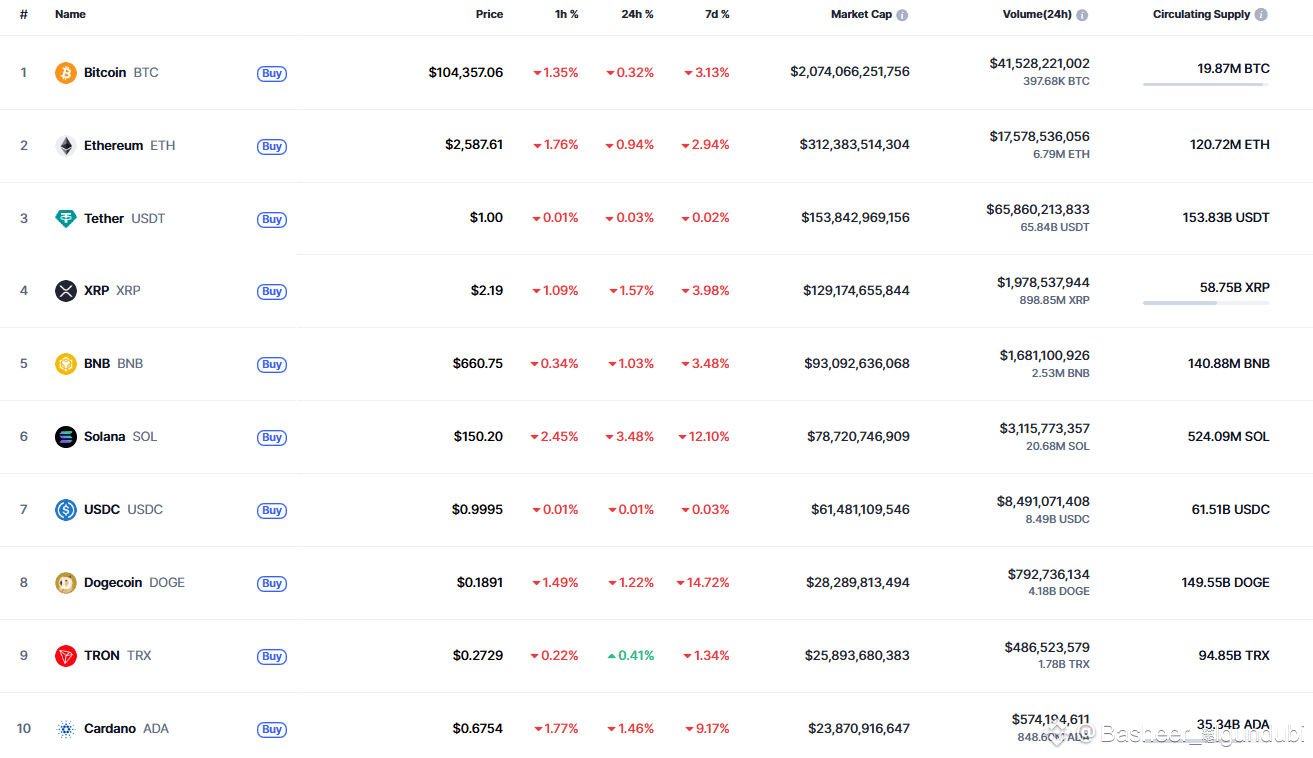Click the Bitcoin coin logo icon
1313x758 pixels.
pos(66,73)
